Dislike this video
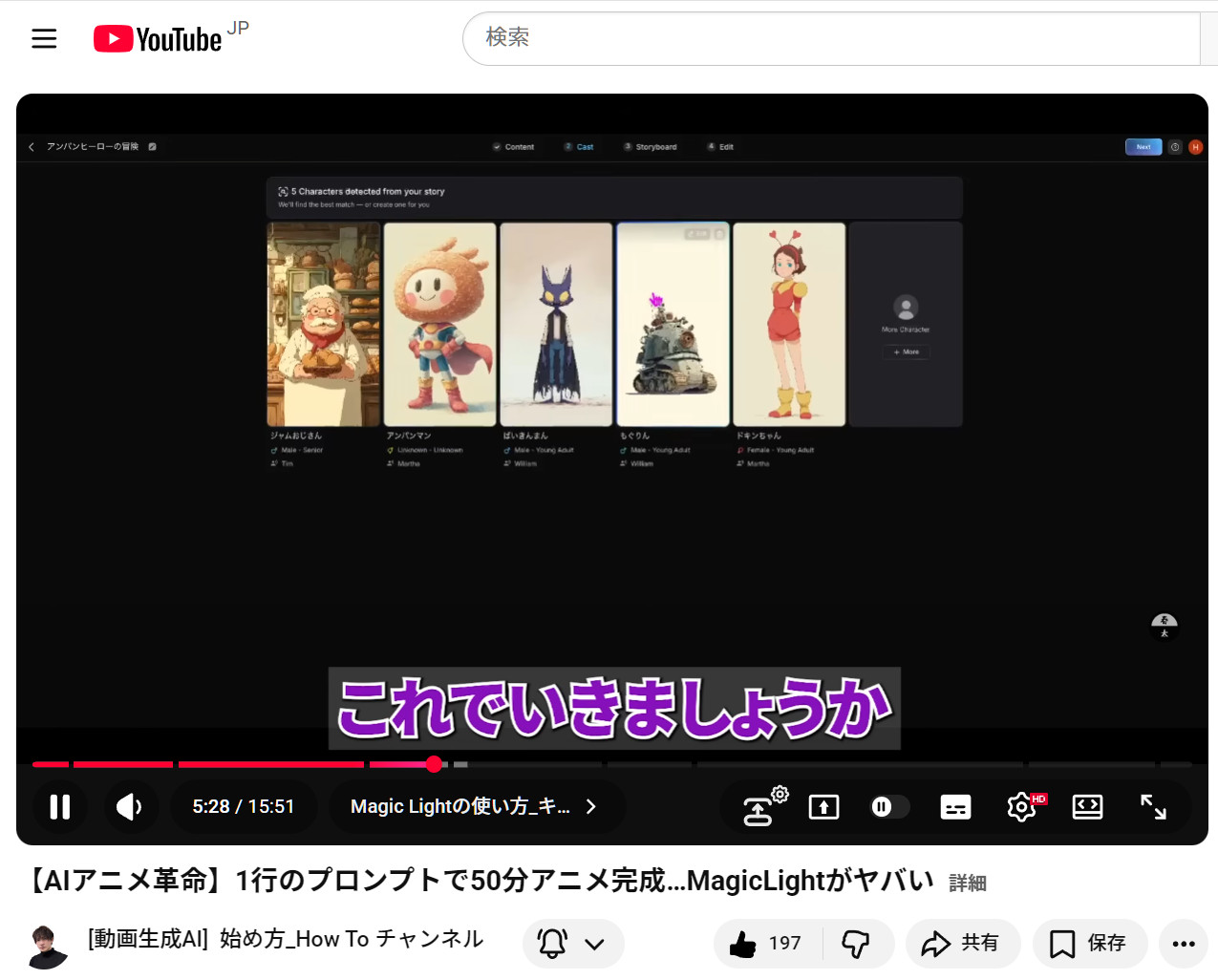1218x980 pixels. 856,944
